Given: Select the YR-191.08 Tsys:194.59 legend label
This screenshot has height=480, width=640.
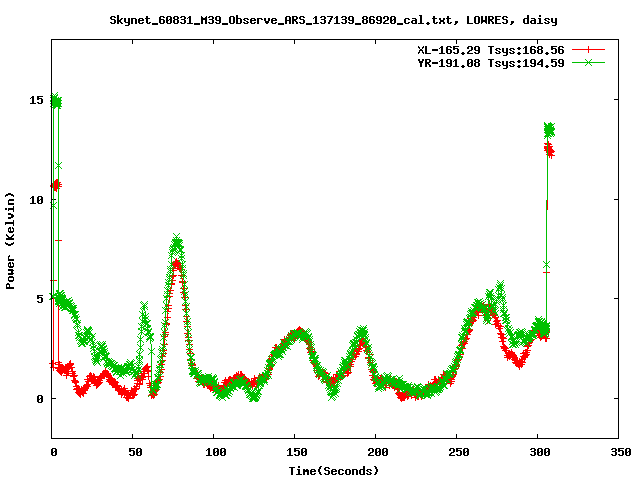Looking at the screenshot, I should 491,63.
